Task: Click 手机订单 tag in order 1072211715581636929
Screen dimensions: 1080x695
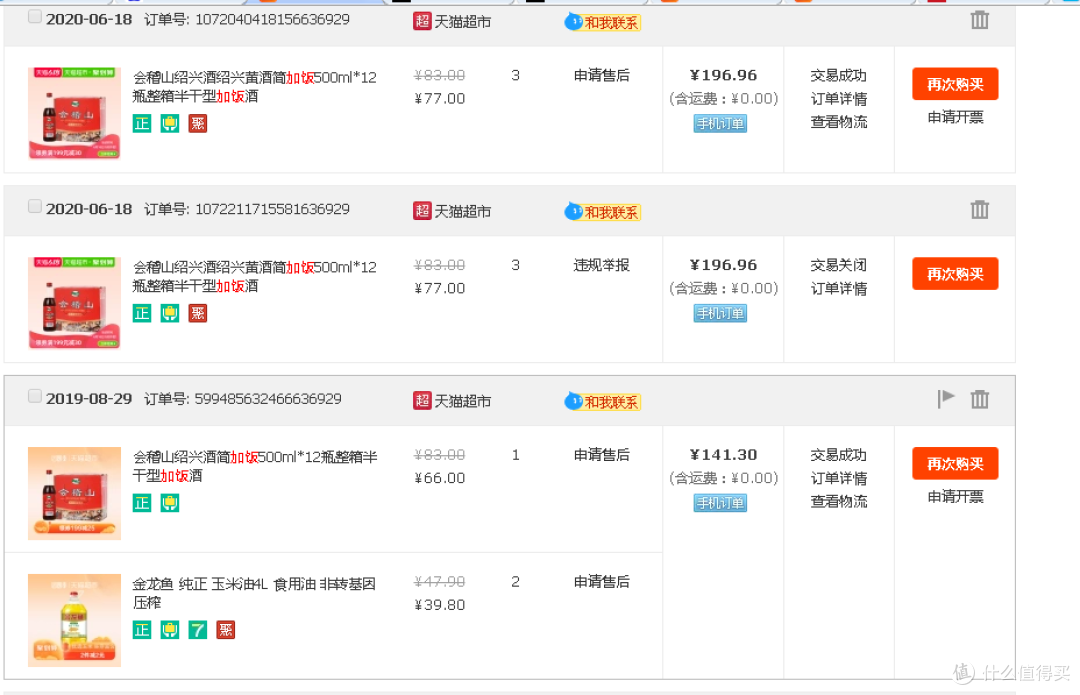Action: click(720, 313)
